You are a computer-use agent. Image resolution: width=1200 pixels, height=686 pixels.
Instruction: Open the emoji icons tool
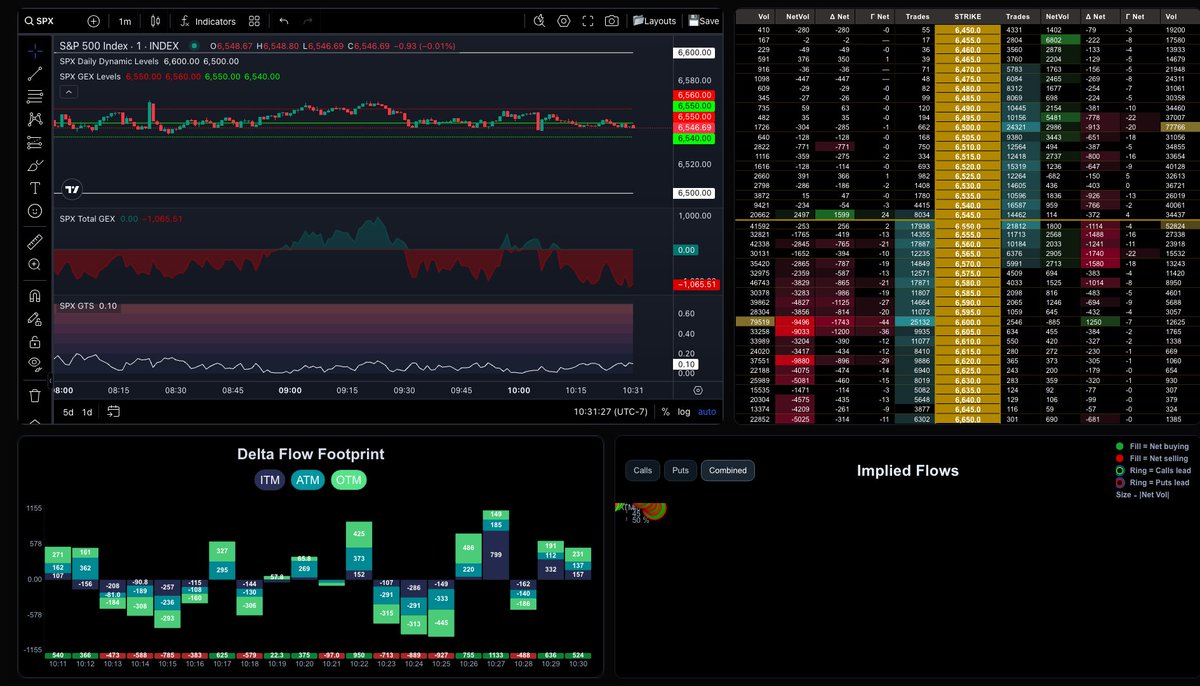(35, 211)
